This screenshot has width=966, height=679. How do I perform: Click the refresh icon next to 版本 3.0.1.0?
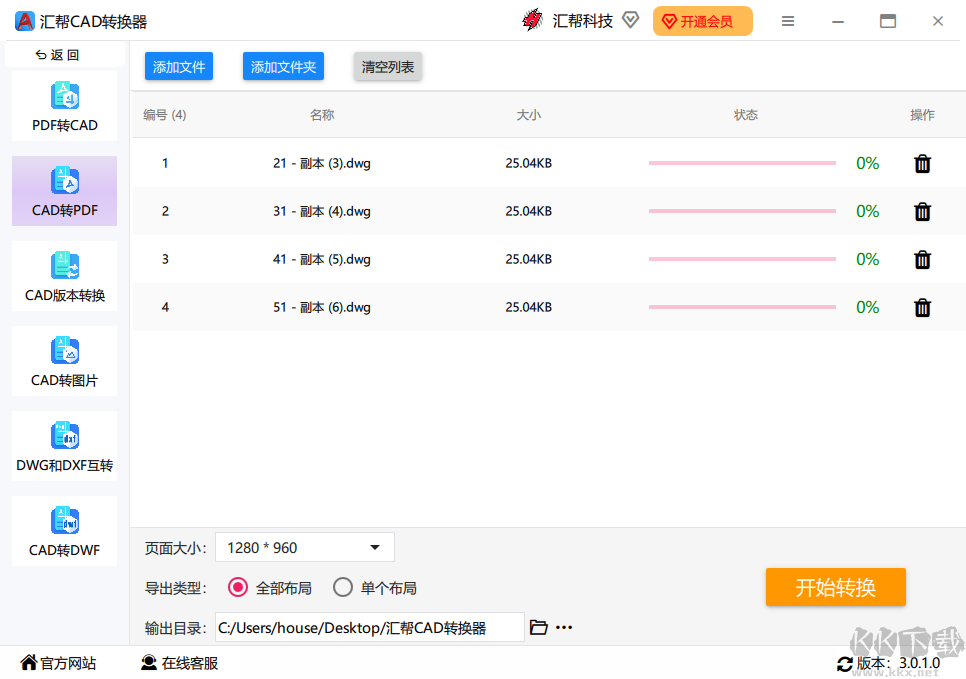coord(846,663)
